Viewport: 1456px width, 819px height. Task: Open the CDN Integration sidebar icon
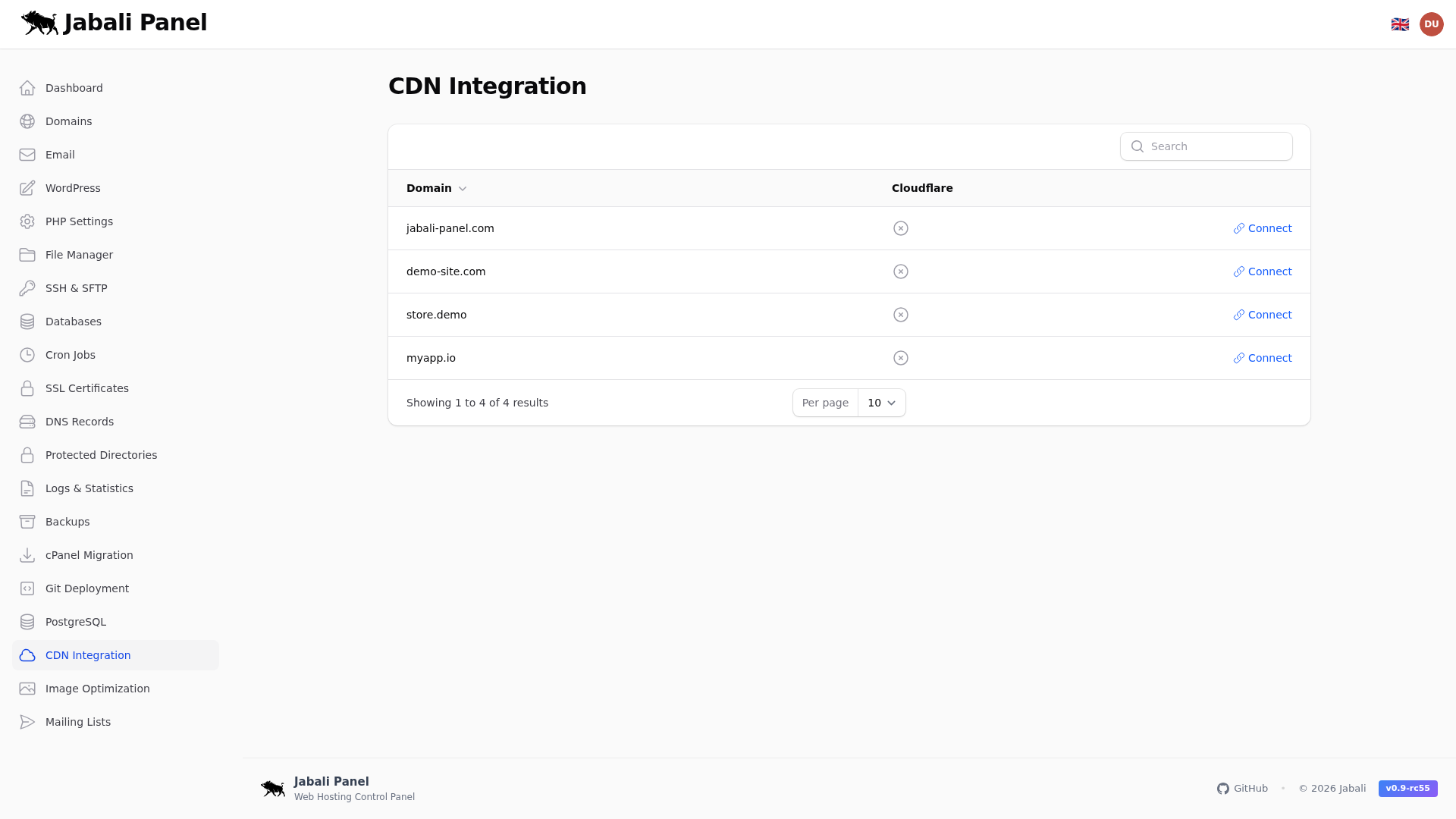(x=27, y=655)
